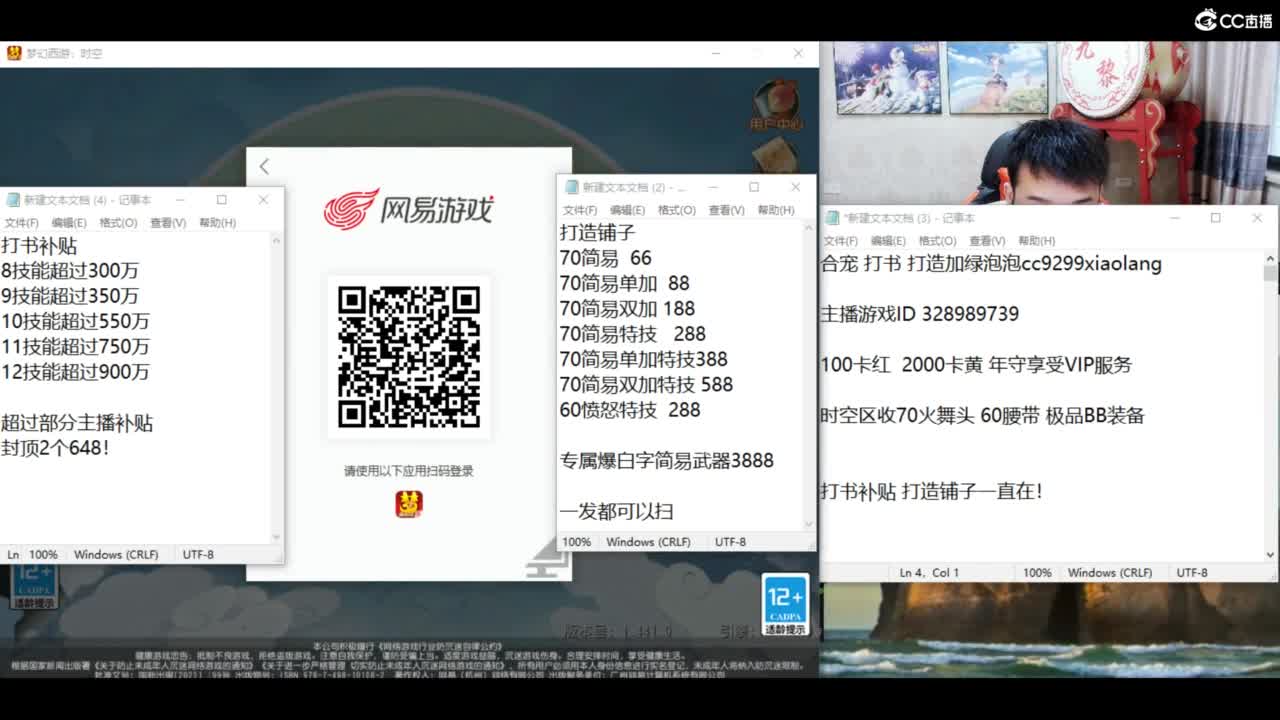Viewport: 1280px width, 720px height.
Task: Click Windows (CRLF) status entry in document (2) Notepad
Action: 648,542
